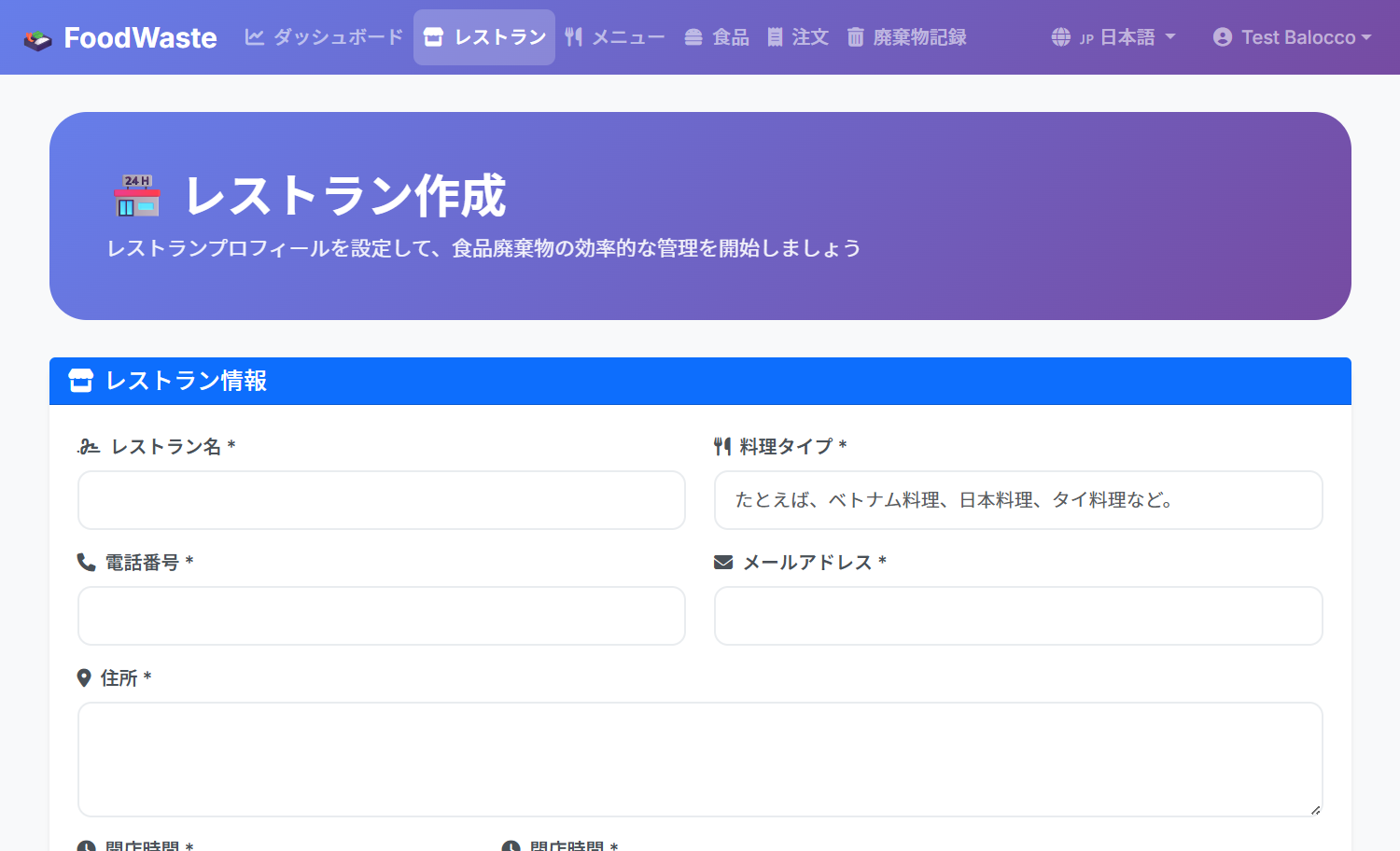This screenshot has height=851, width=1400.
Task: Focus the レストラン名 input field
Action: [382, 500]
